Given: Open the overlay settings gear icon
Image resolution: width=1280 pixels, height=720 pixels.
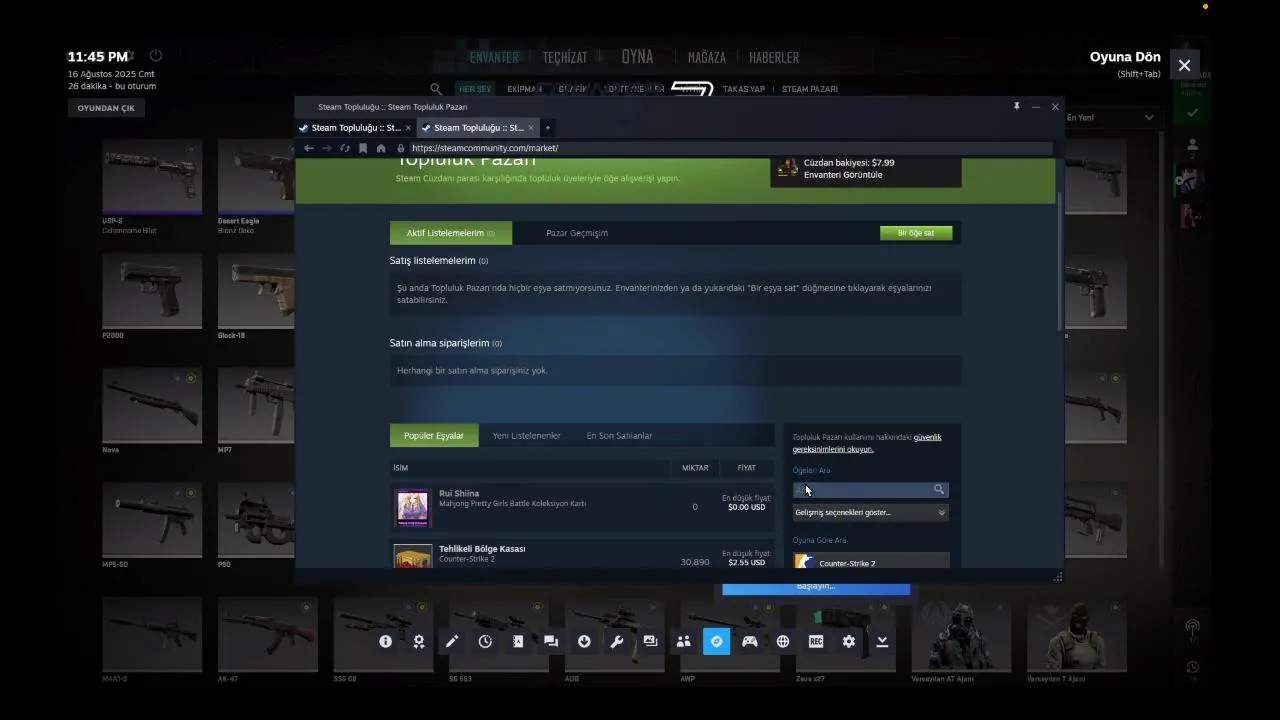Looking at the screenshot, I should click(x=849, y=641).
